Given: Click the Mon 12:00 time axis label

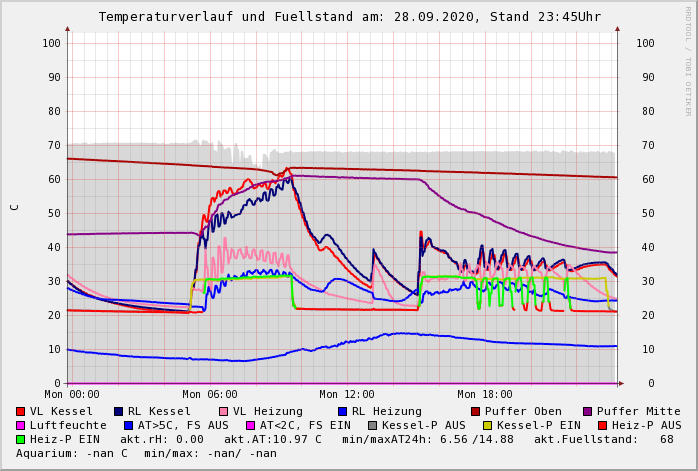Looking at the screenshot, I should (347, 395).
